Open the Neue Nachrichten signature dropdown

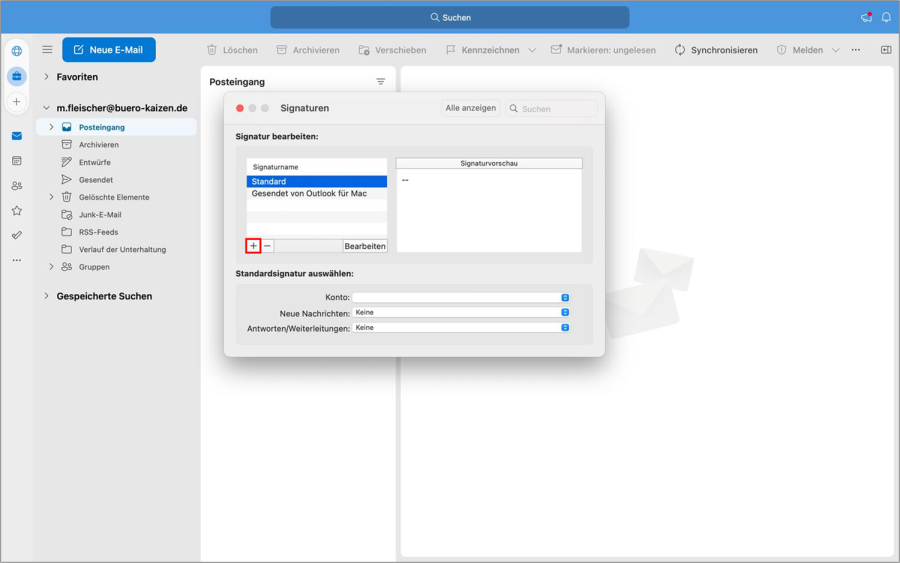pyautogui.click(x=461, y=312)
